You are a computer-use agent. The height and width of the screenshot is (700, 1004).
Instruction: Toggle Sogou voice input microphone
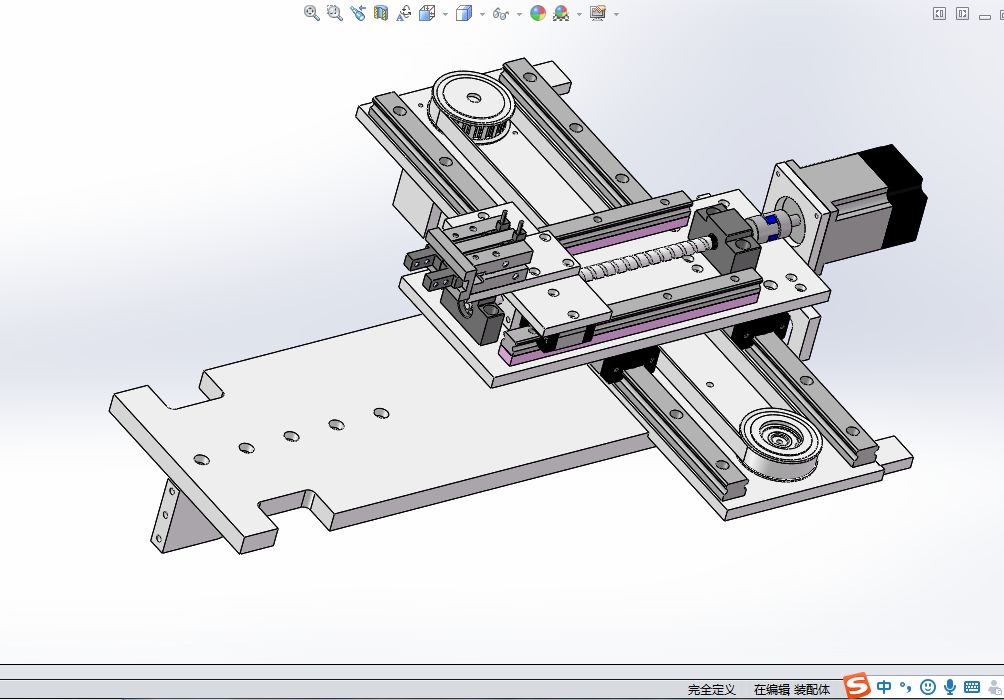950,687
